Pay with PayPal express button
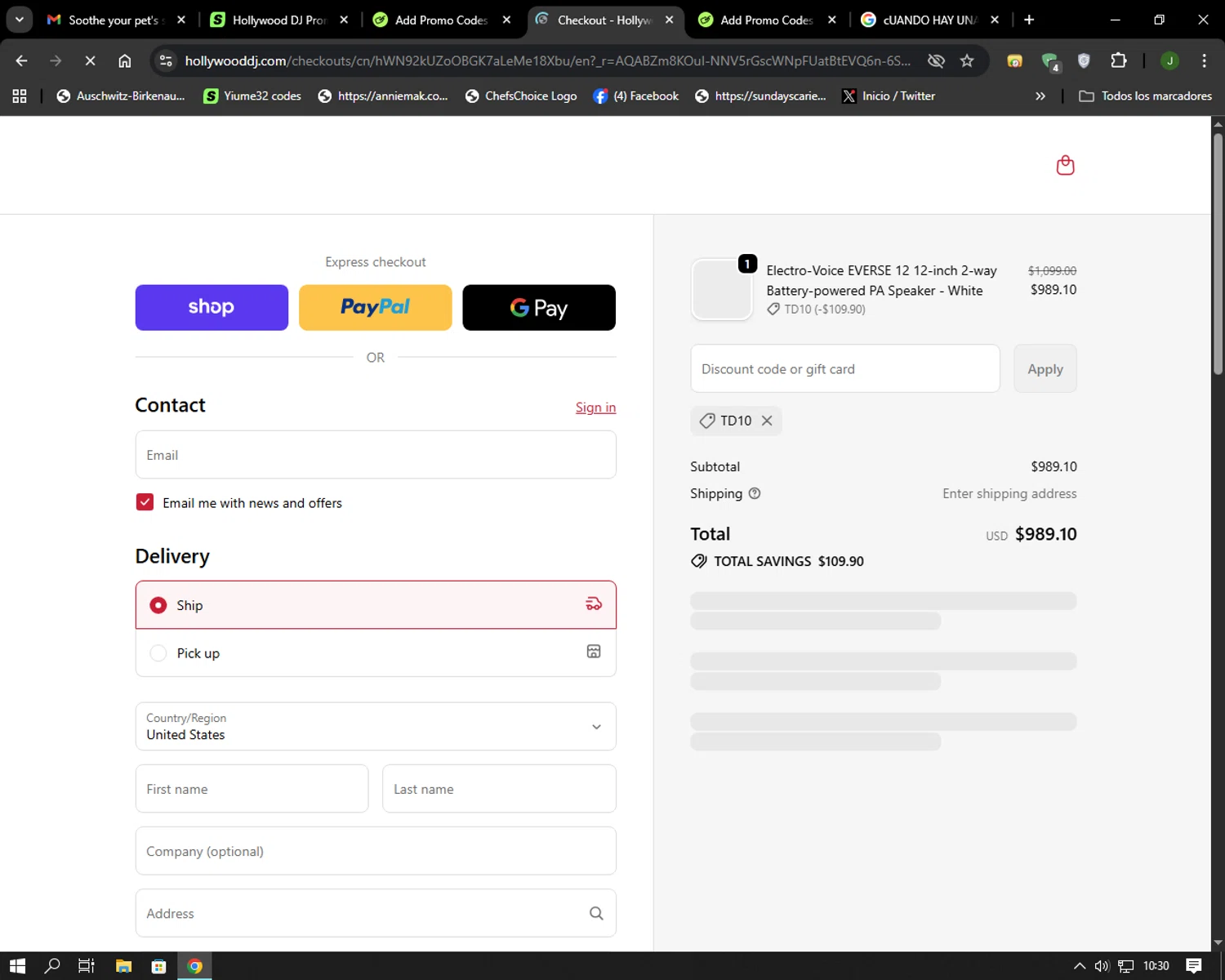This screenshot has height=980, width=1225. coord(376,308)
